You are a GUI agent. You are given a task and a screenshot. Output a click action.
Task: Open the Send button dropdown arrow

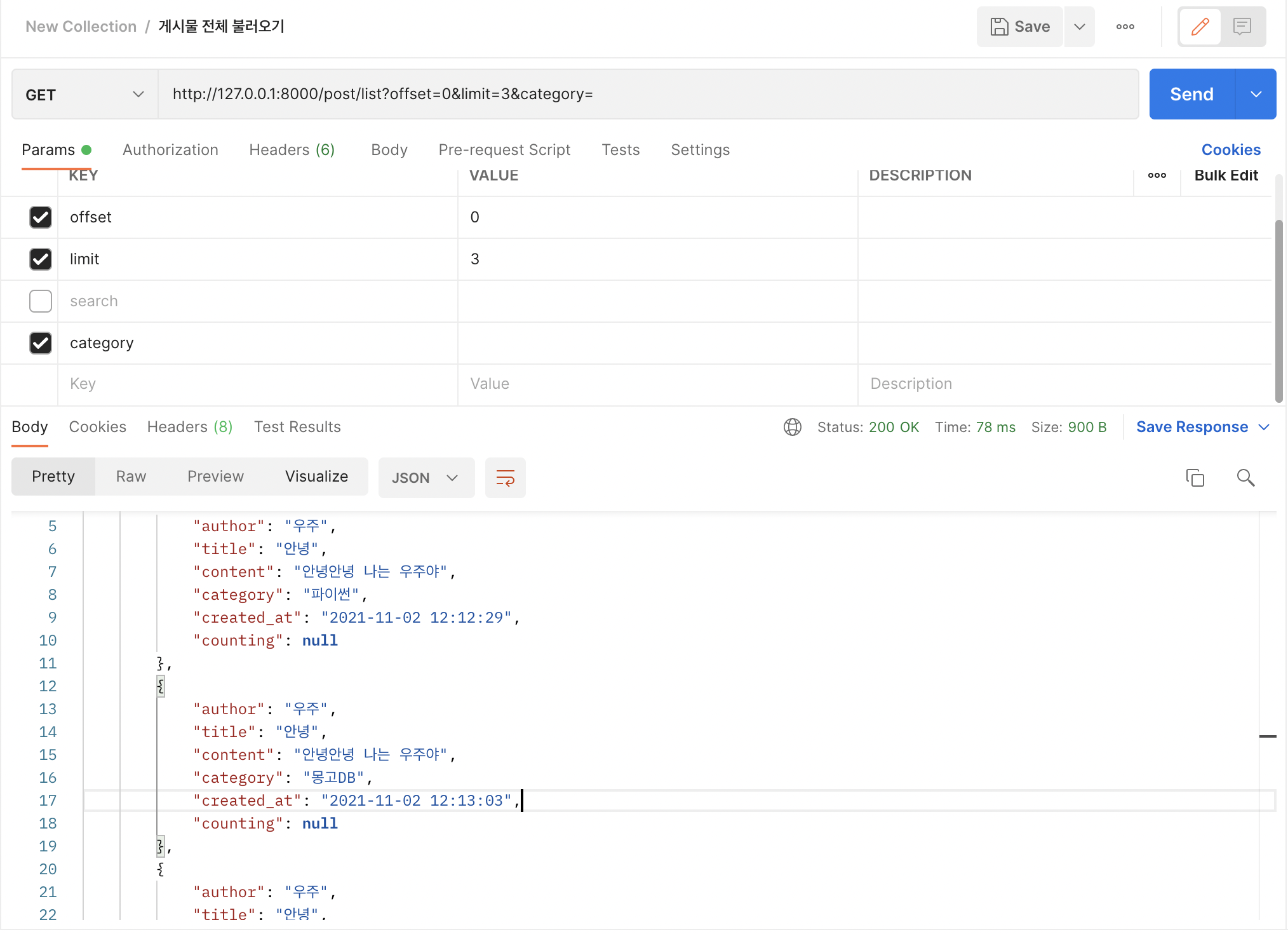[x=1256, y=95]
